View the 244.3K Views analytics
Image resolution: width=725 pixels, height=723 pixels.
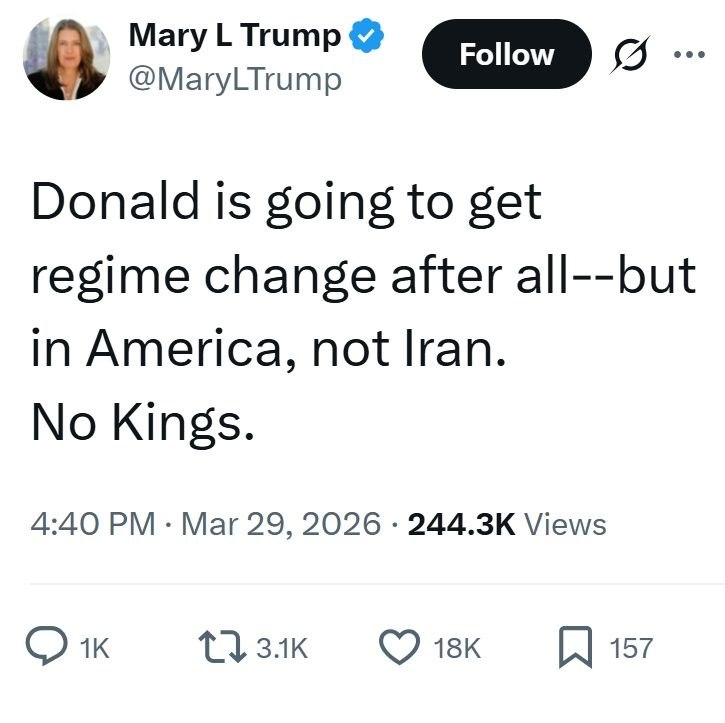pos(507,523)
